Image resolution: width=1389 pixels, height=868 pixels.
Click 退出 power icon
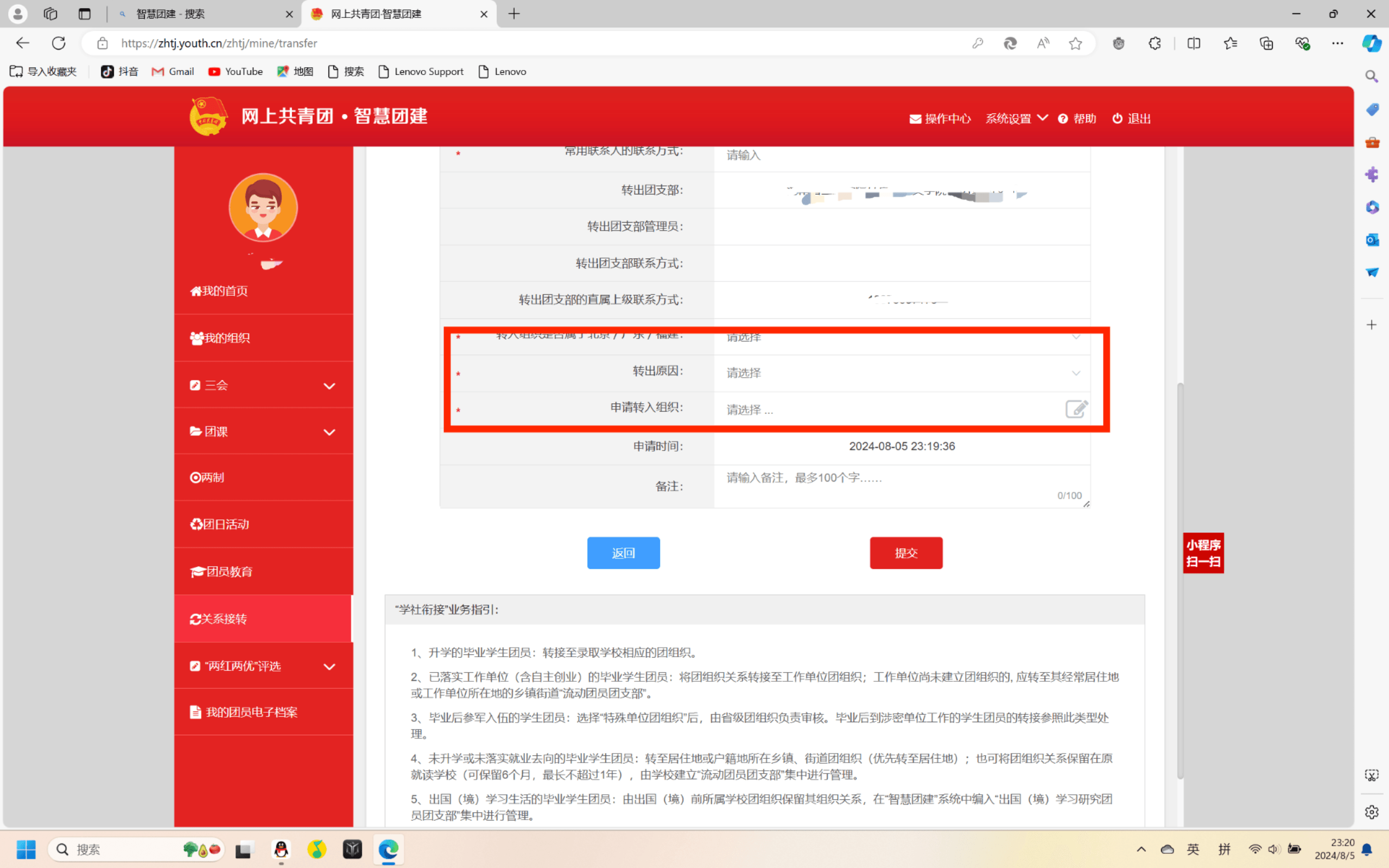coord(1117,118)
